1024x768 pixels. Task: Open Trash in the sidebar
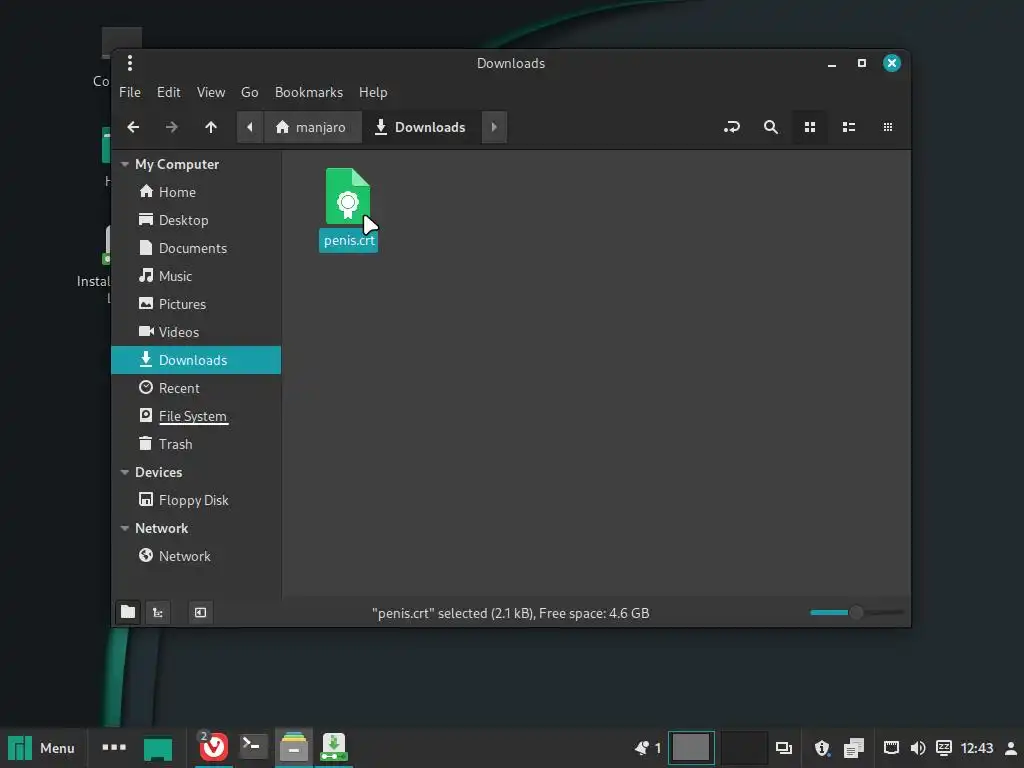(x=196, y=444)
